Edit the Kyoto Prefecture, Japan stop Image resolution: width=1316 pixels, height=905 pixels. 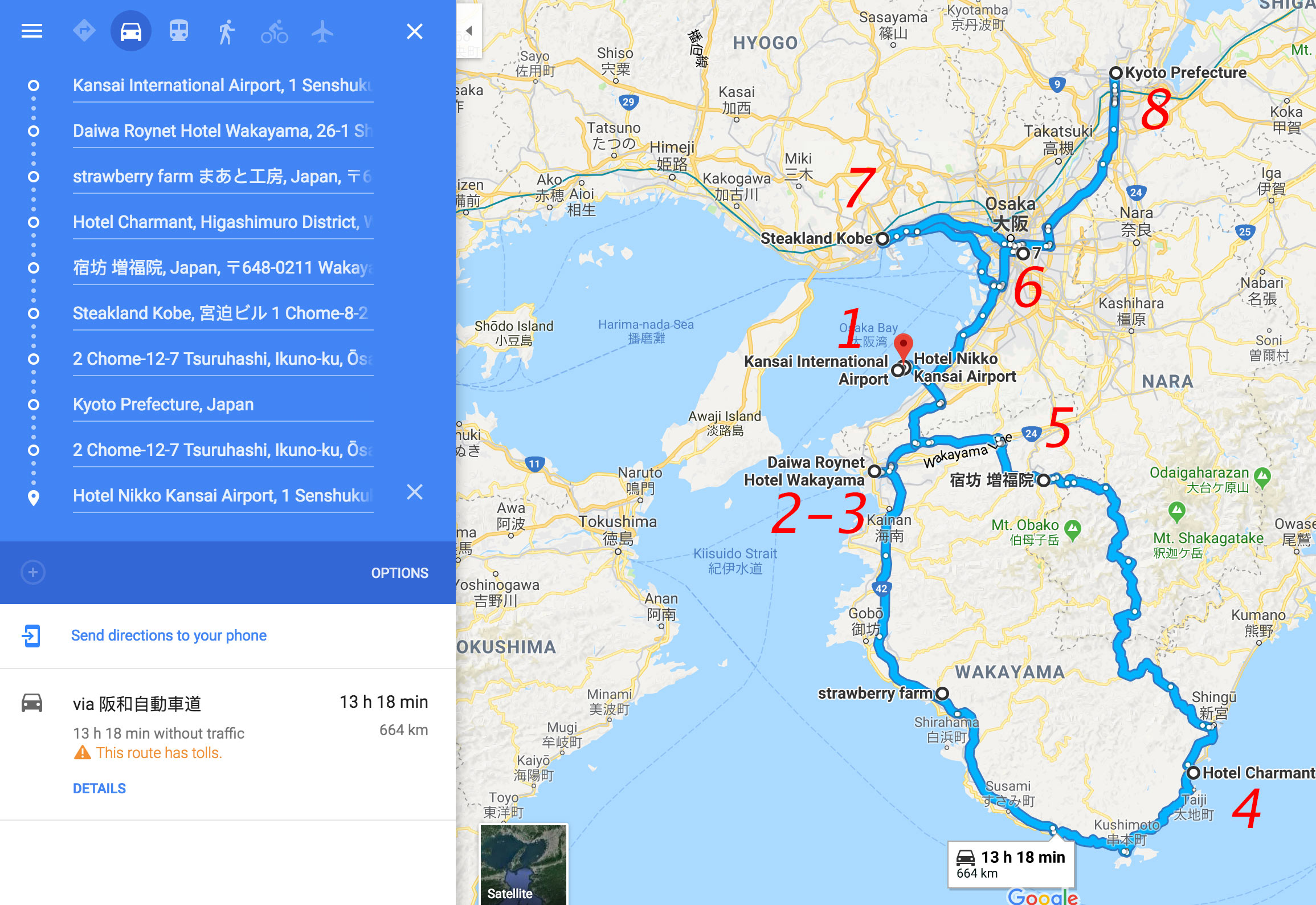[x=223, y=405]
